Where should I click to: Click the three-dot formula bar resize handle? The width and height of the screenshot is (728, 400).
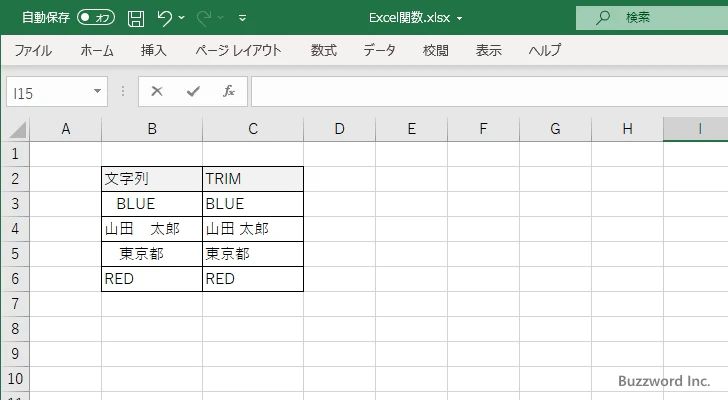point(123,91)
